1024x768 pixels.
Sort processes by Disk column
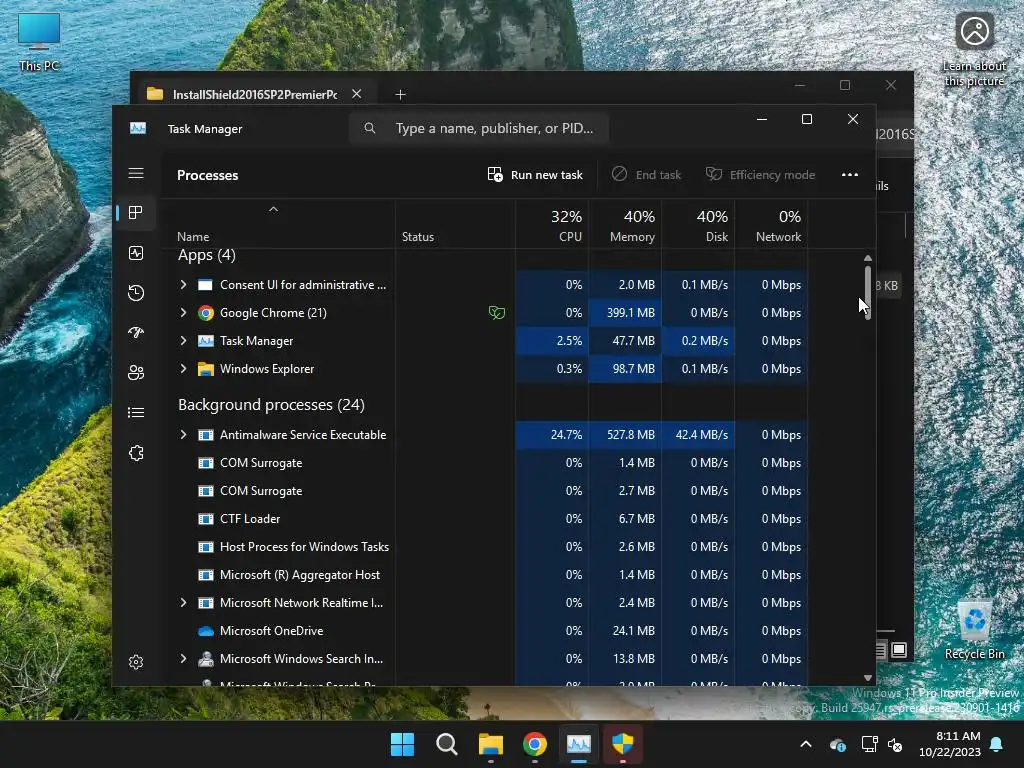698,225
